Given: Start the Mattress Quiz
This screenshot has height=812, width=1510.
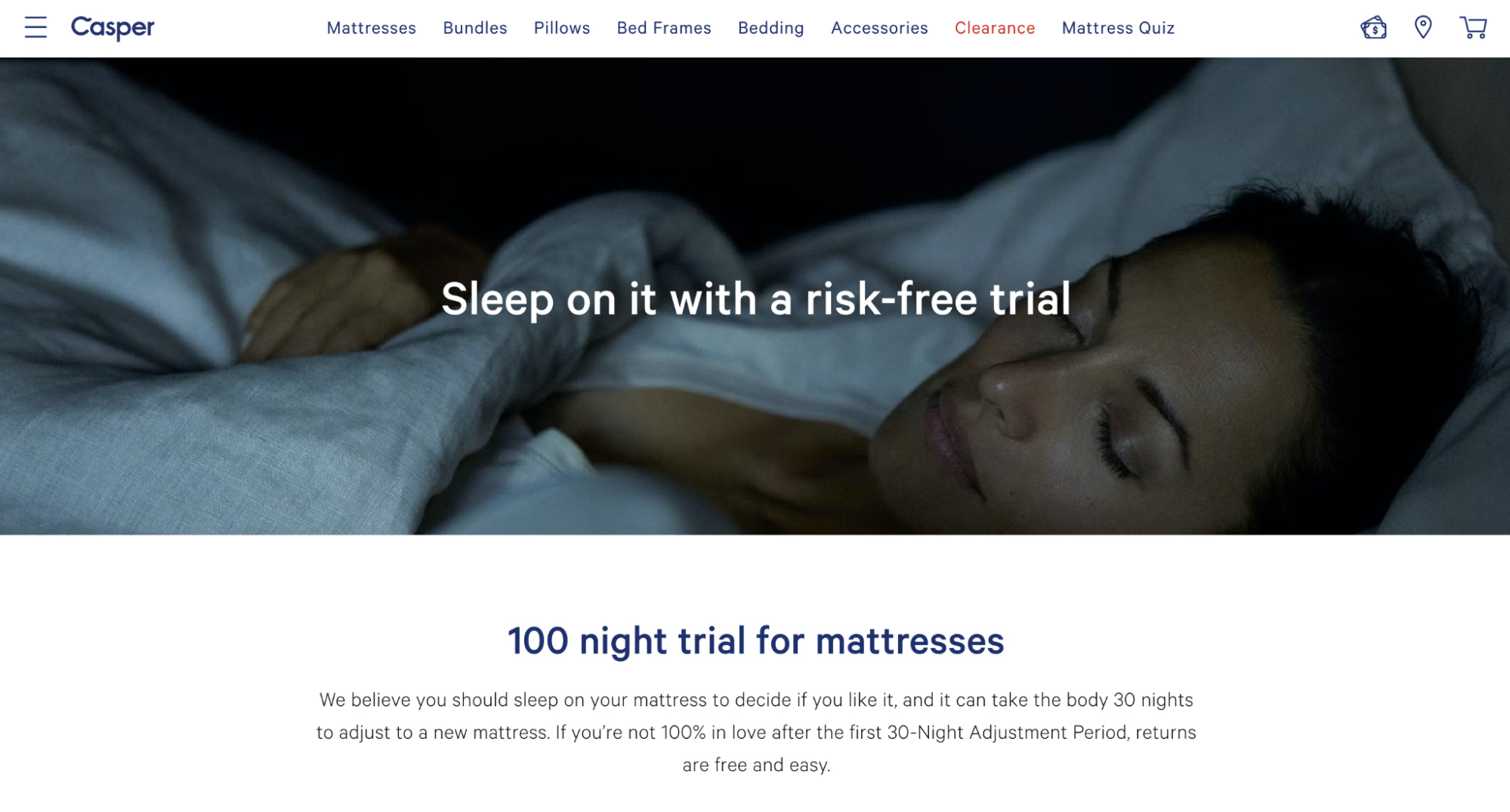Looking at the screenshot, I should [x=1118, y=28].
